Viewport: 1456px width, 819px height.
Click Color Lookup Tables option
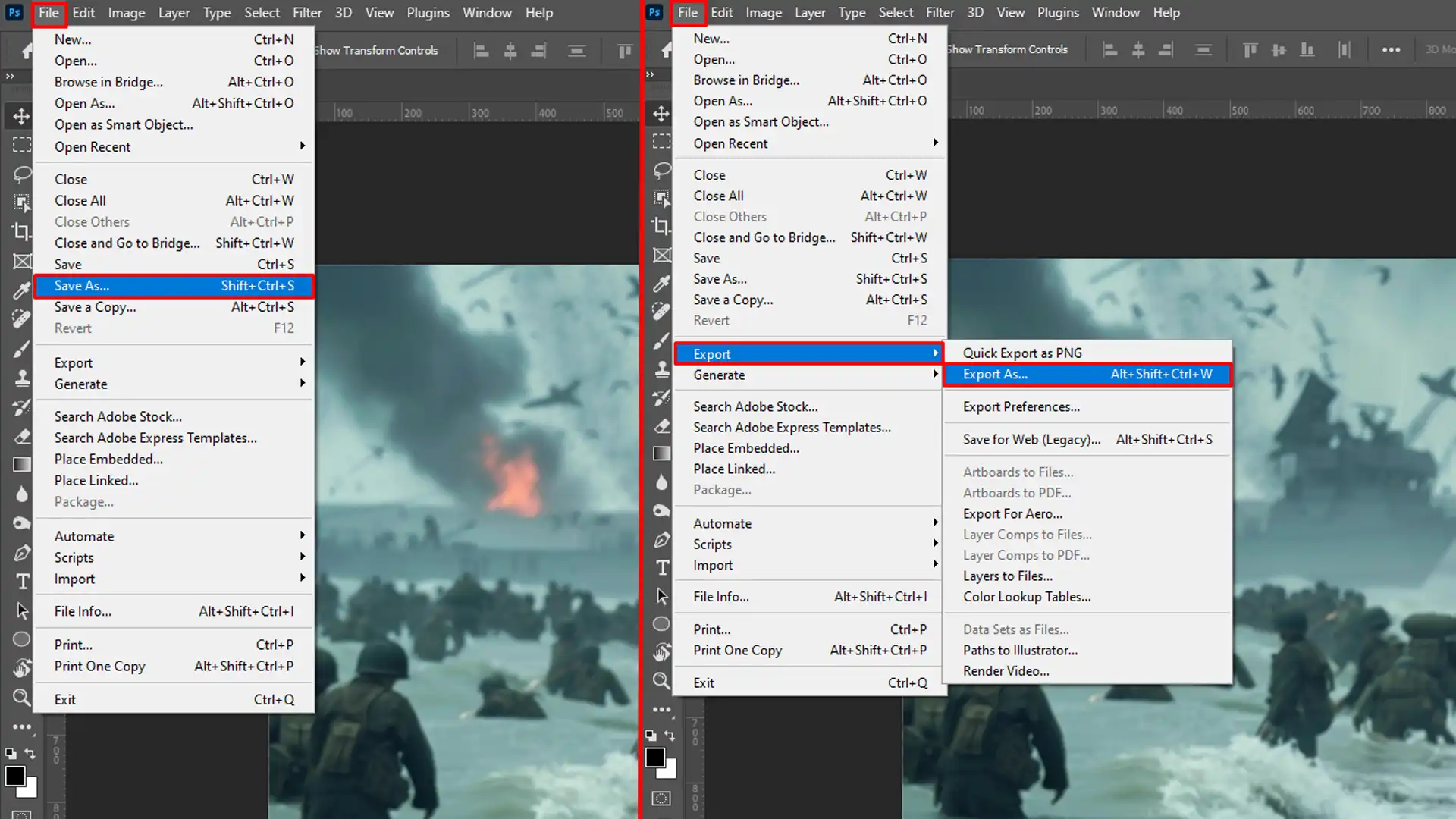(1027, 596)
